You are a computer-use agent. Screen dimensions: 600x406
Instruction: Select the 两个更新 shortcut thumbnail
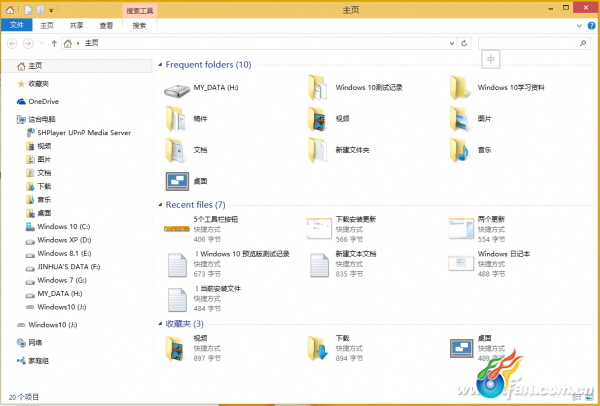461,228
